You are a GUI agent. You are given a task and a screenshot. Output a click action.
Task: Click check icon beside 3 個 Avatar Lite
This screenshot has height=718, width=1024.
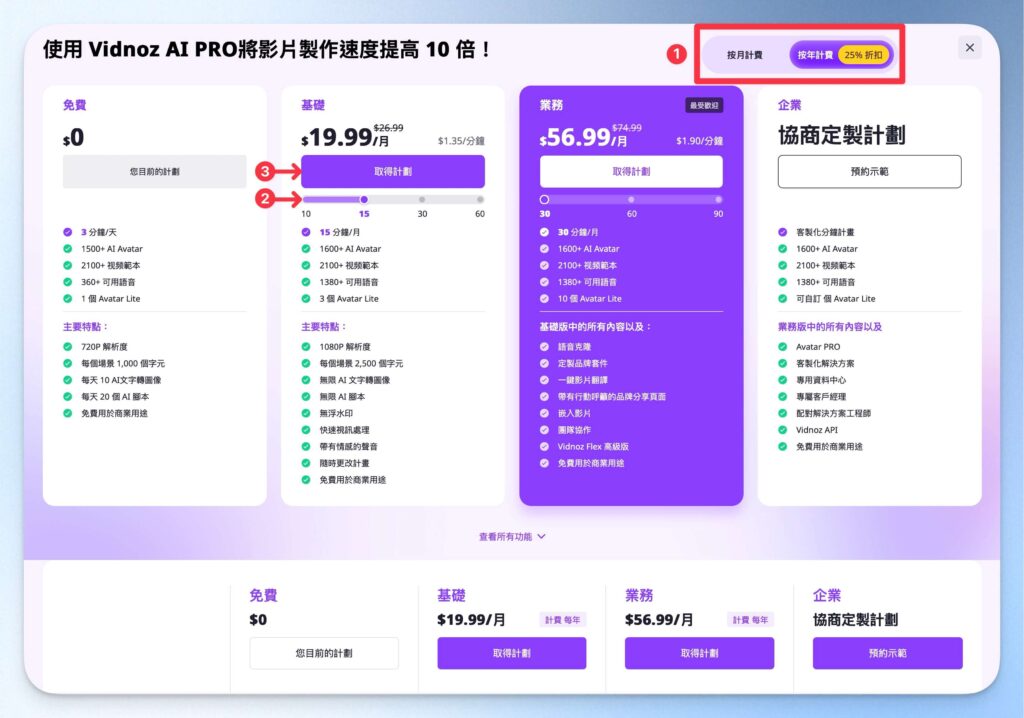click(x=306, y=299)
